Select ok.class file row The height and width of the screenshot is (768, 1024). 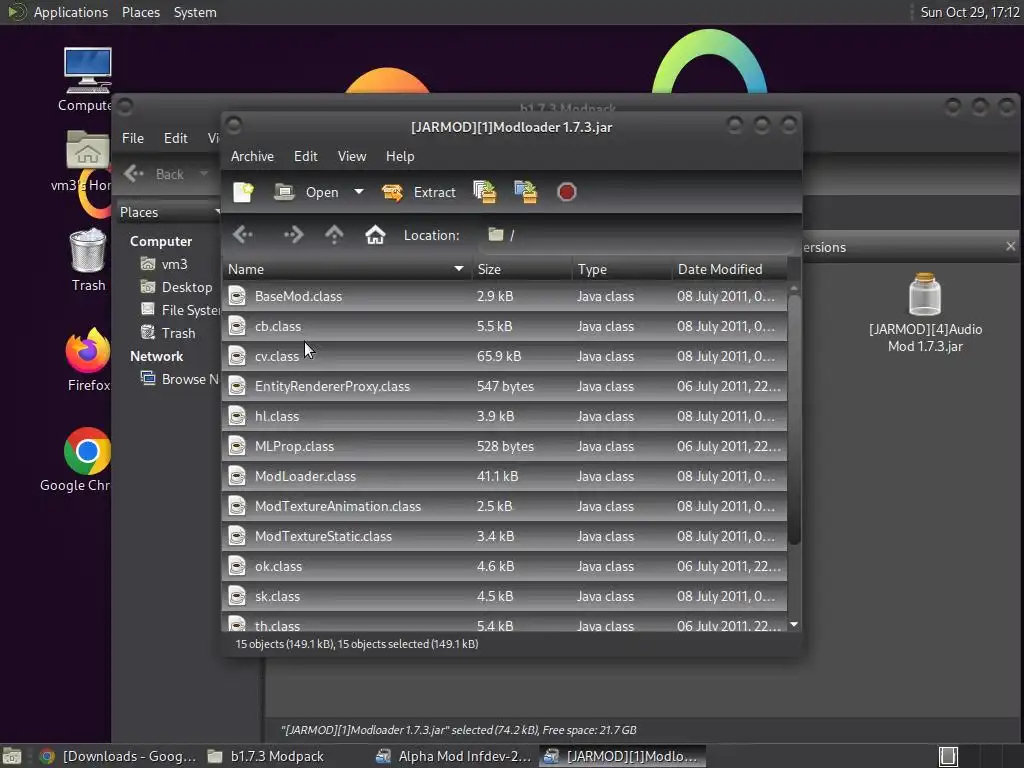504,566
